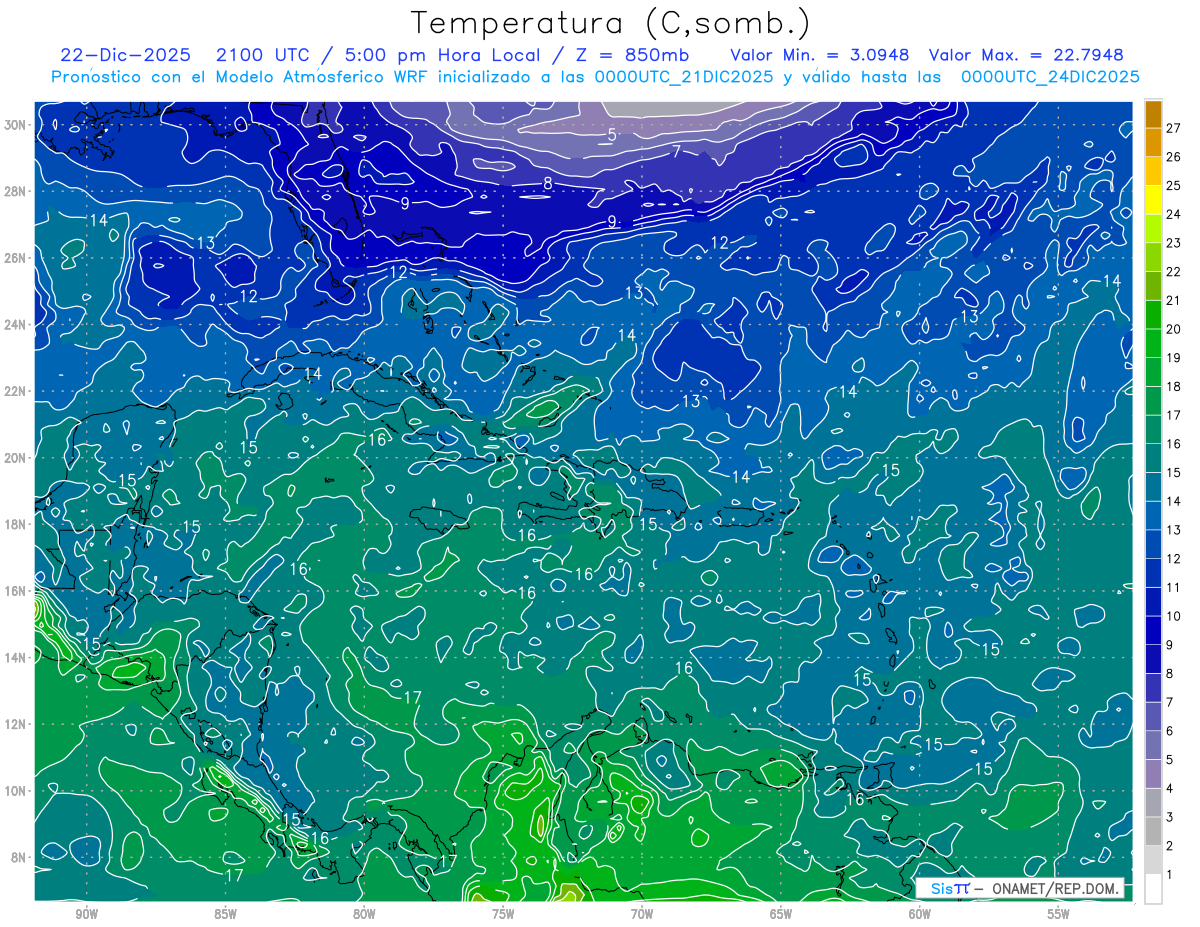
Task: Click "Valor Max. = 22.7948" text
Action: click(1025, 55)
